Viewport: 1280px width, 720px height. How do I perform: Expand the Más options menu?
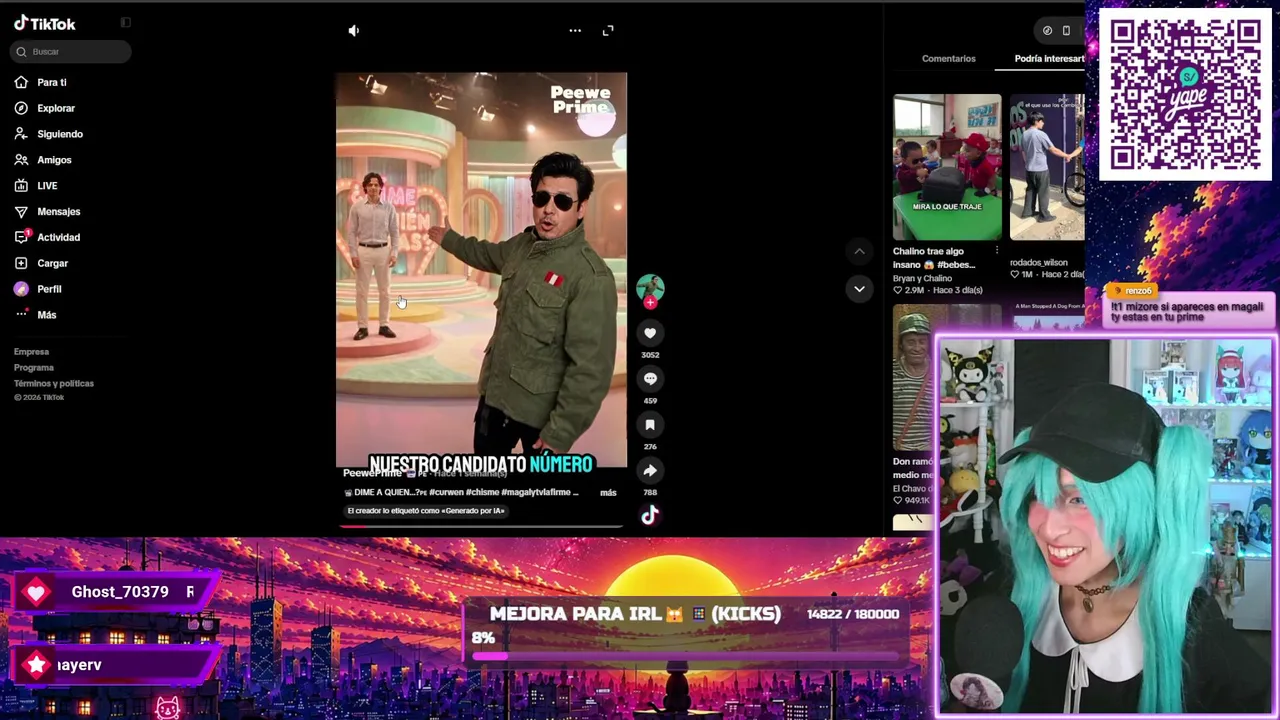pos(46,315)
